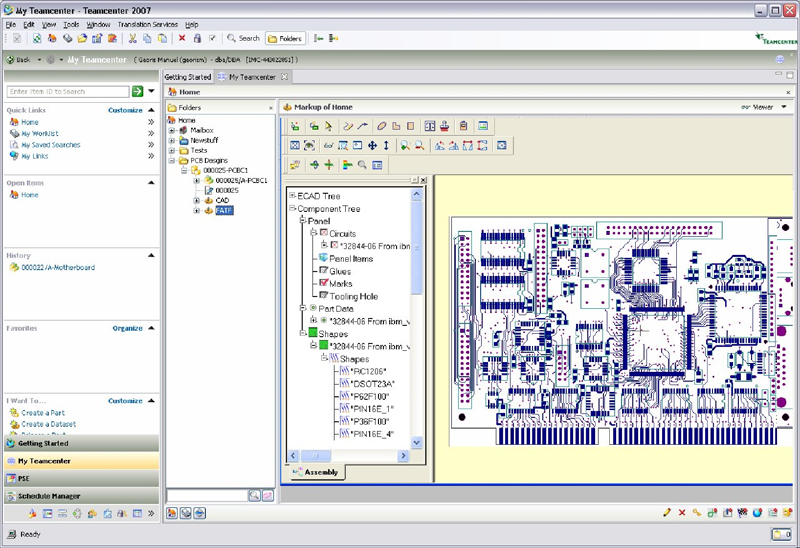Select the freehand markup tool in viewer toolbar
This screenshot has width=800, height=548.
click(348, 126)
